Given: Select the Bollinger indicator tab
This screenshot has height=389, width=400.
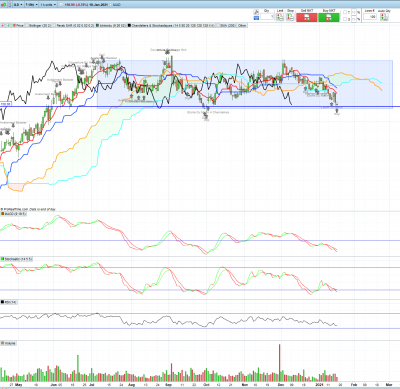Looking at the screenshot, I should point(39,25).
